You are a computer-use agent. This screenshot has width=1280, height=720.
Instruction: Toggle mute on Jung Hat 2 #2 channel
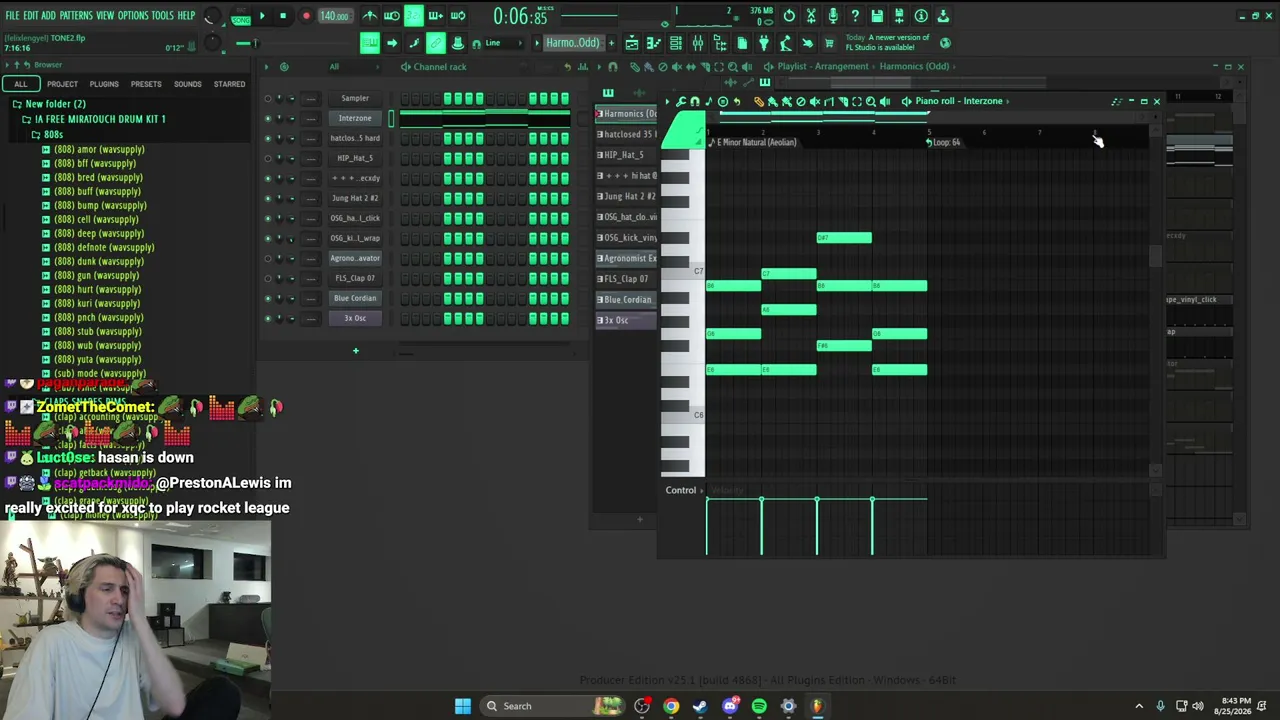click(x=267, y=198)
